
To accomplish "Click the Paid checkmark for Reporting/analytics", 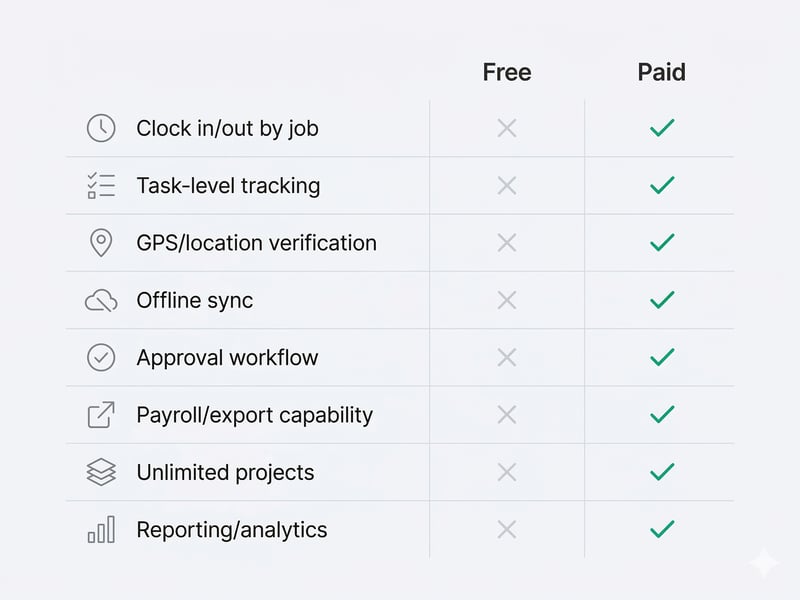I will 661,530.
